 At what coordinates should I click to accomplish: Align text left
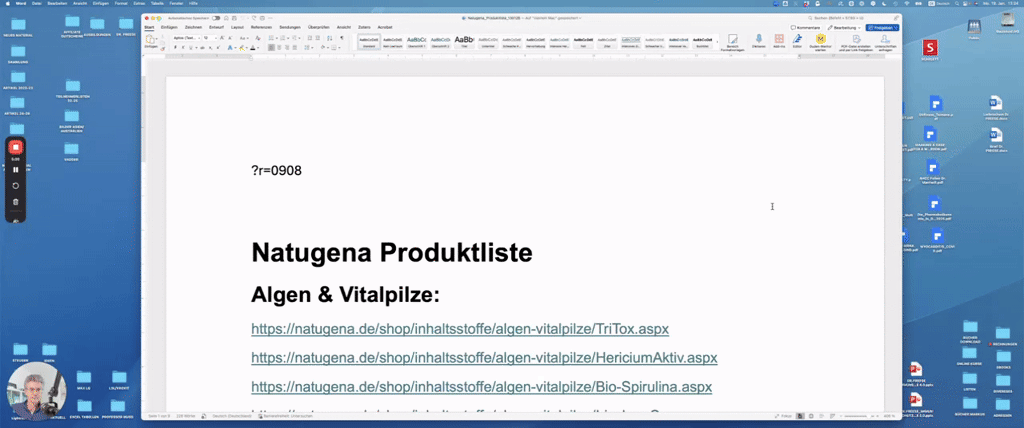click(271, 48)
